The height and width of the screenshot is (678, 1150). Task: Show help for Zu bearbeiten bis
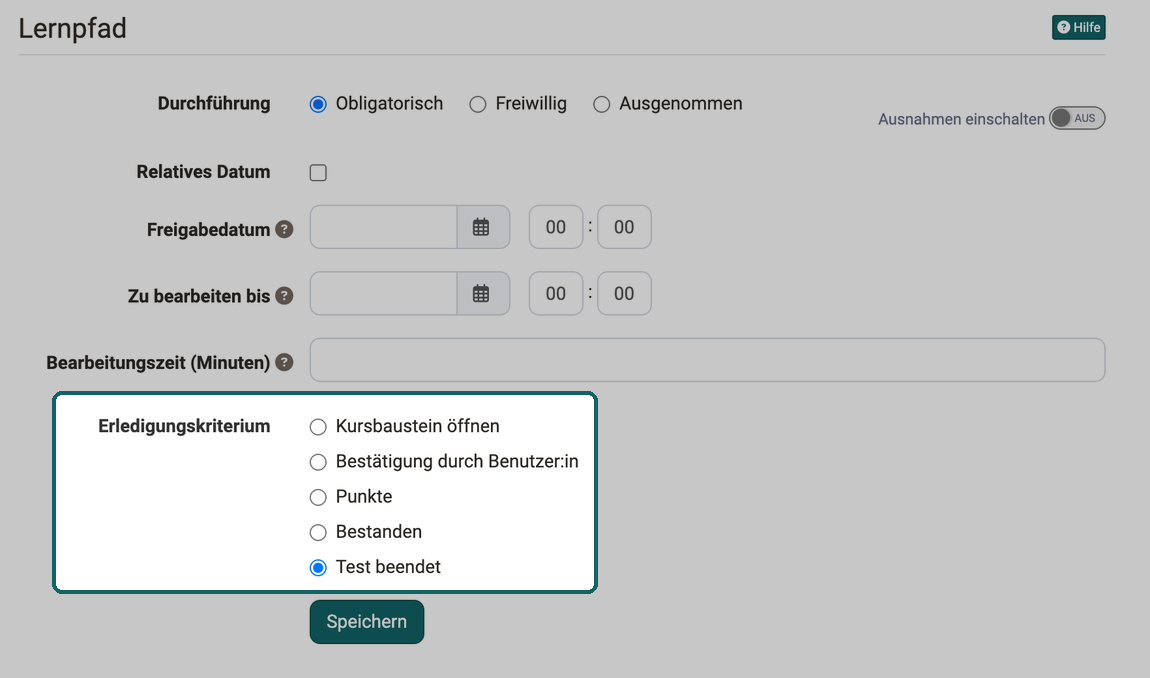[285, 296]
